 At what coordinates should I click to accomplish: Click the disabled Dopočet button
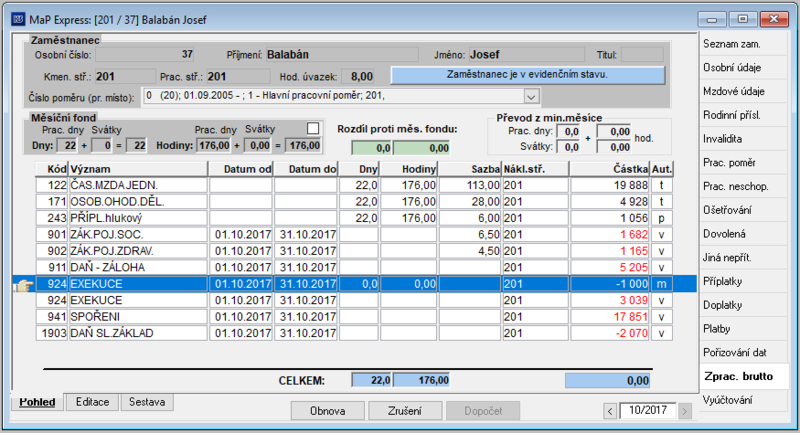(483, 411)
